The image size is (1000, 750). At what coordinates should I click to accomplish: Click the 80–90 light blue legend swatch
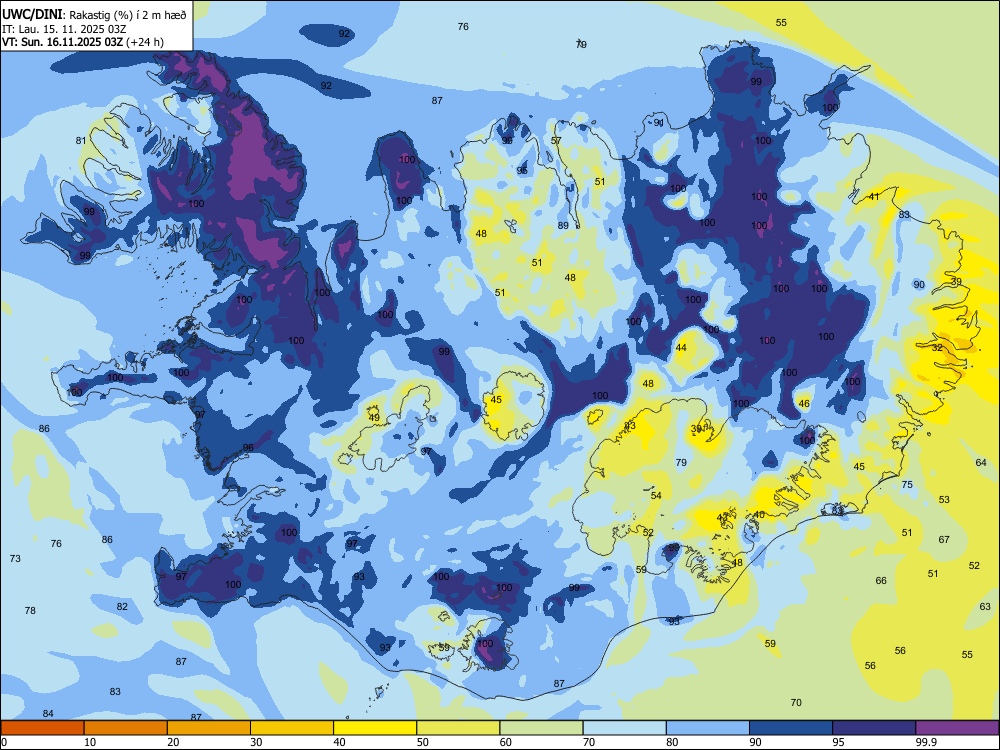tap(708, 728)
